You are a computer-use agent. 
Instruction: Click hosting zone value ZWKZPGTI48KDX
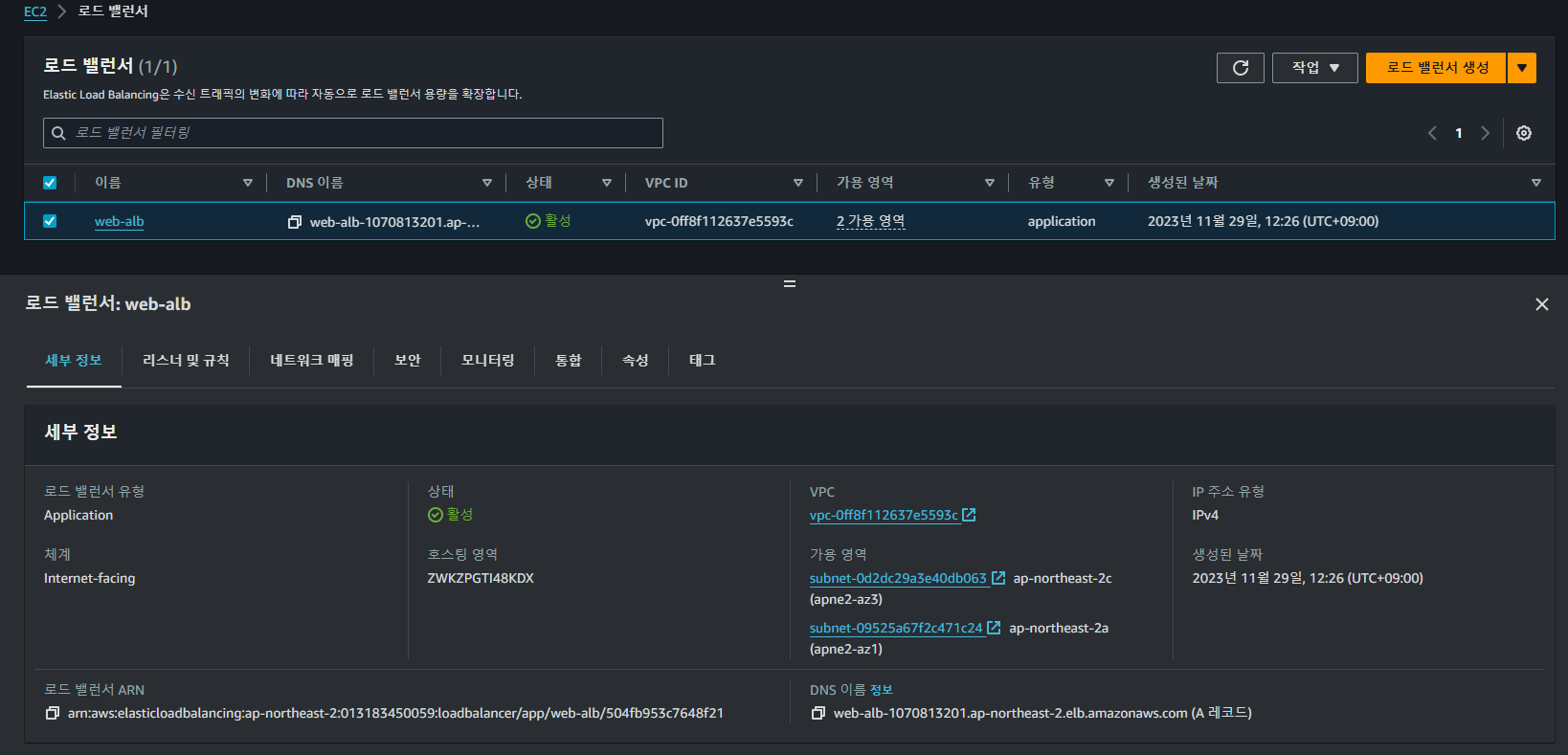(481, 578)
